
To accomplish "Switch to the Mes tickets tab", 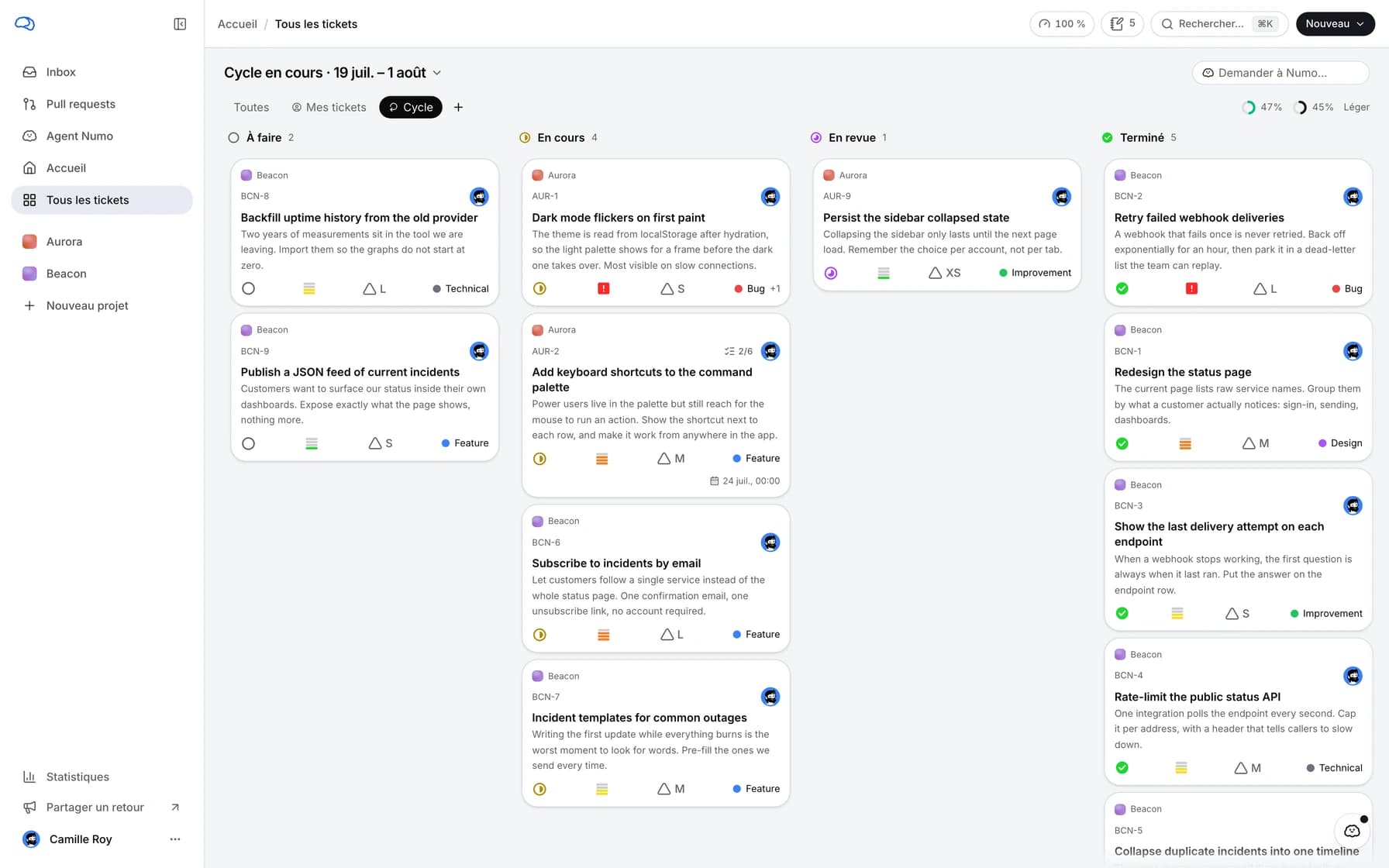I will tap(329, 107).
